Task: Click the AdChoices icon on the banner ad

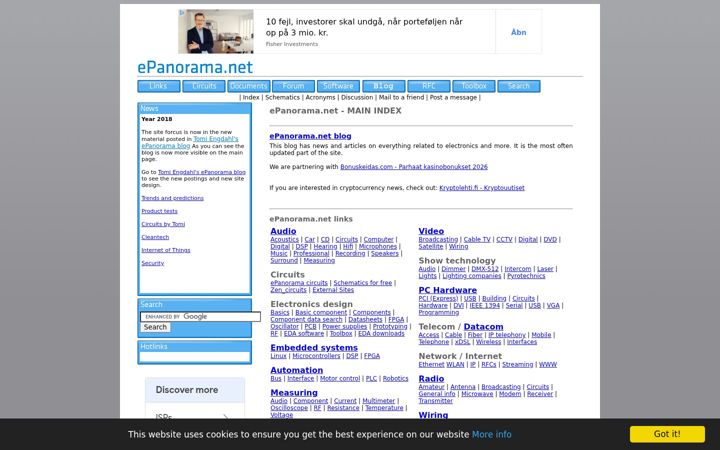Action: pyautogui.click(x=182, y=13)
